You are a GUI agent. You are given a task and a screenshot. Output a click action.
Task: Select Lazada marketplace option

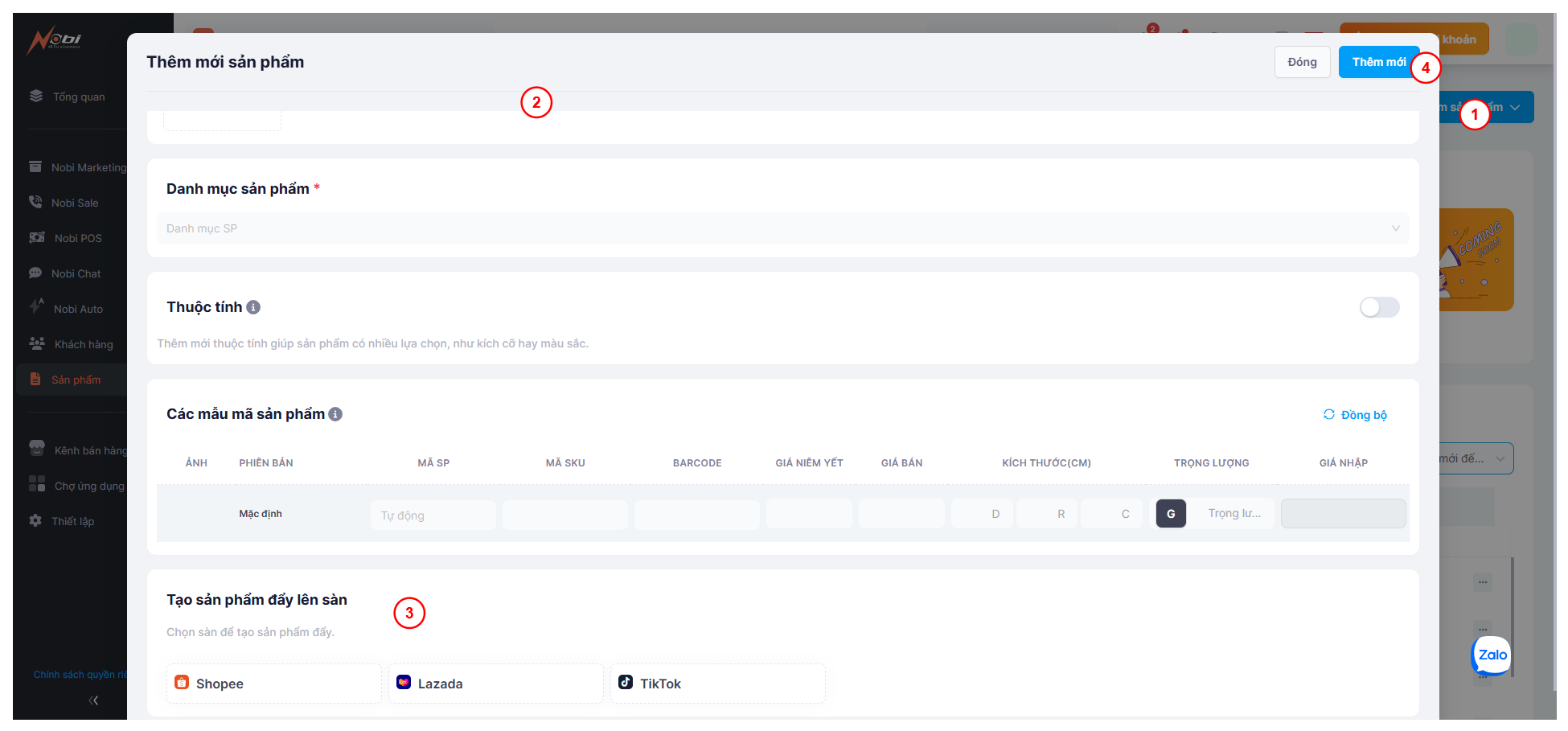point(495,684)
